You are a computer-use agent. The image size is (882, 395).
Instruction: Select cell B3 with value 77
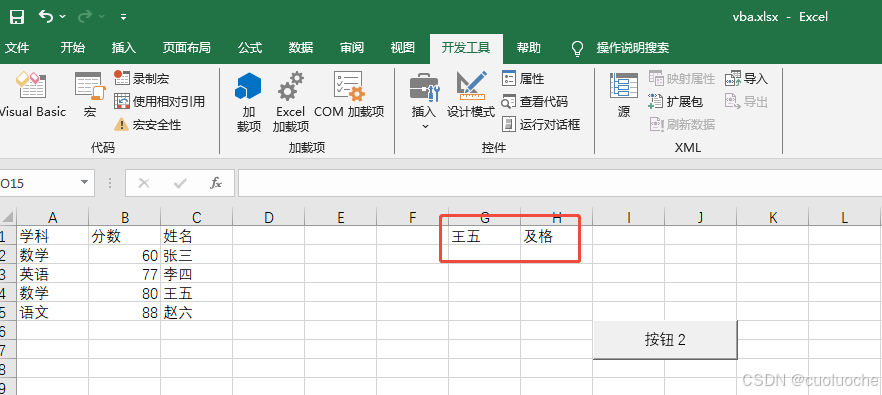click(125, 274)
